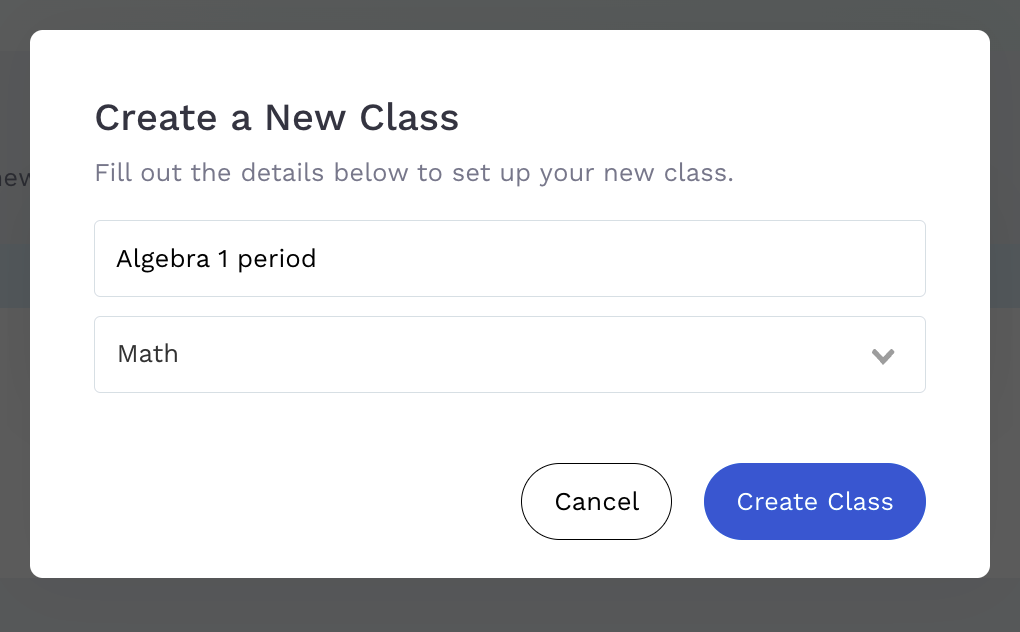Click the empty right side of the subject dropdown
Image resolution: width=1020 pixels, height=632 pixels.
click(700, 355)
